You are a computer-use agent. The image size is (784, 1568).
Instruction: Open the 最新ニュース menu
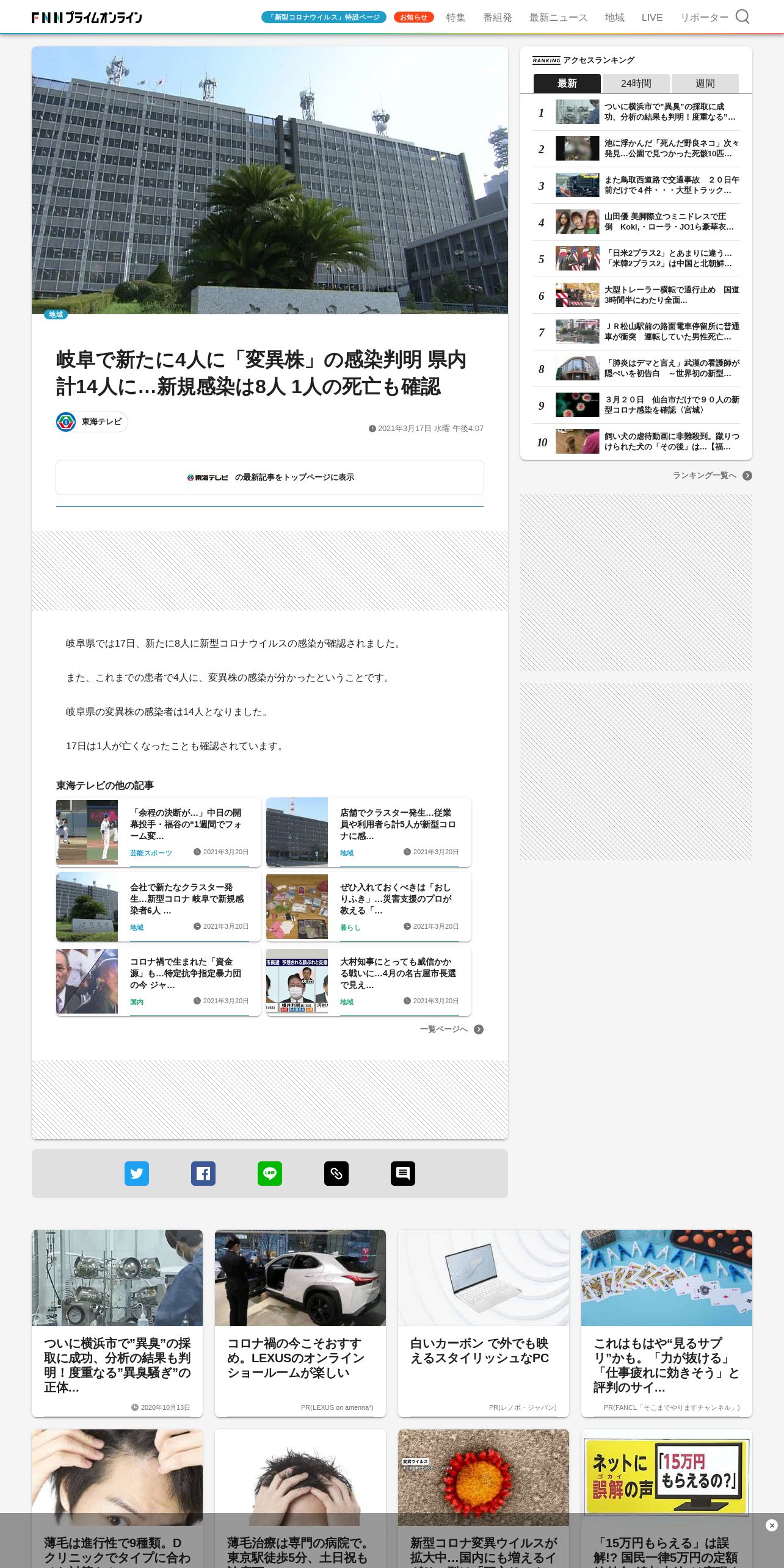click(558, 18)
